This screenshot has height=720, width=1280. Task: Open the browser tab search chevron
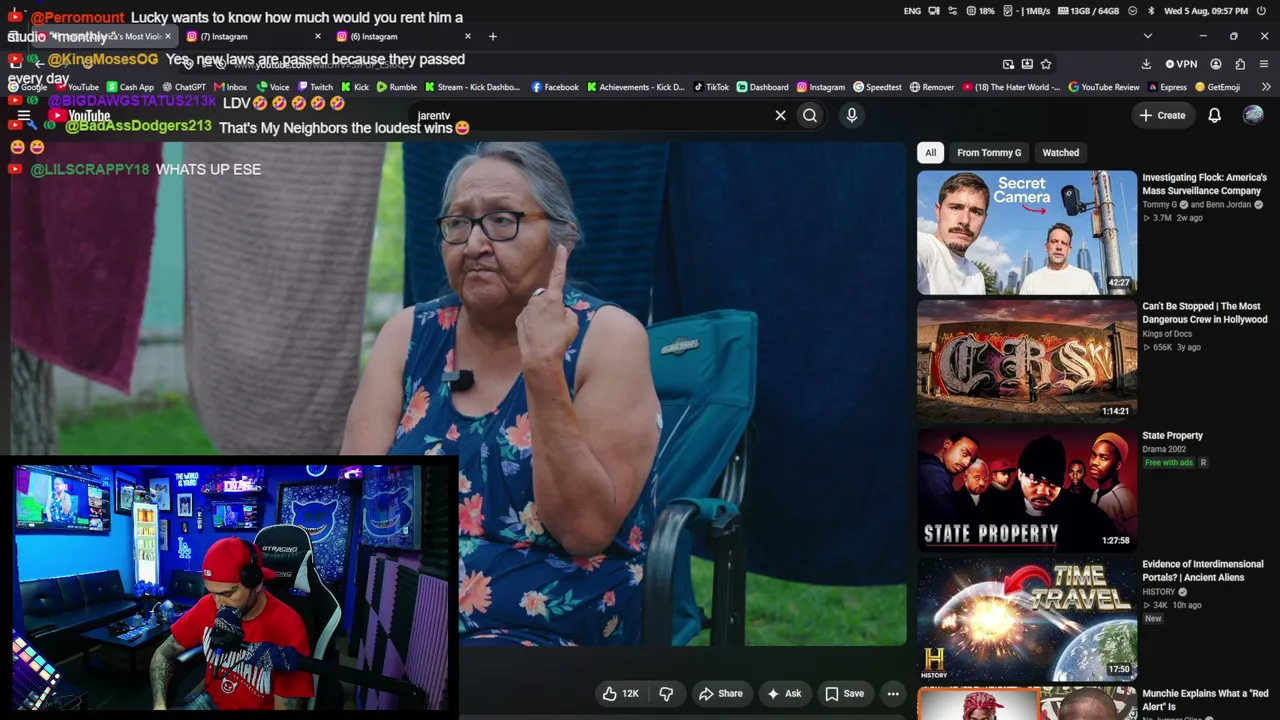tap(1147, 37)
